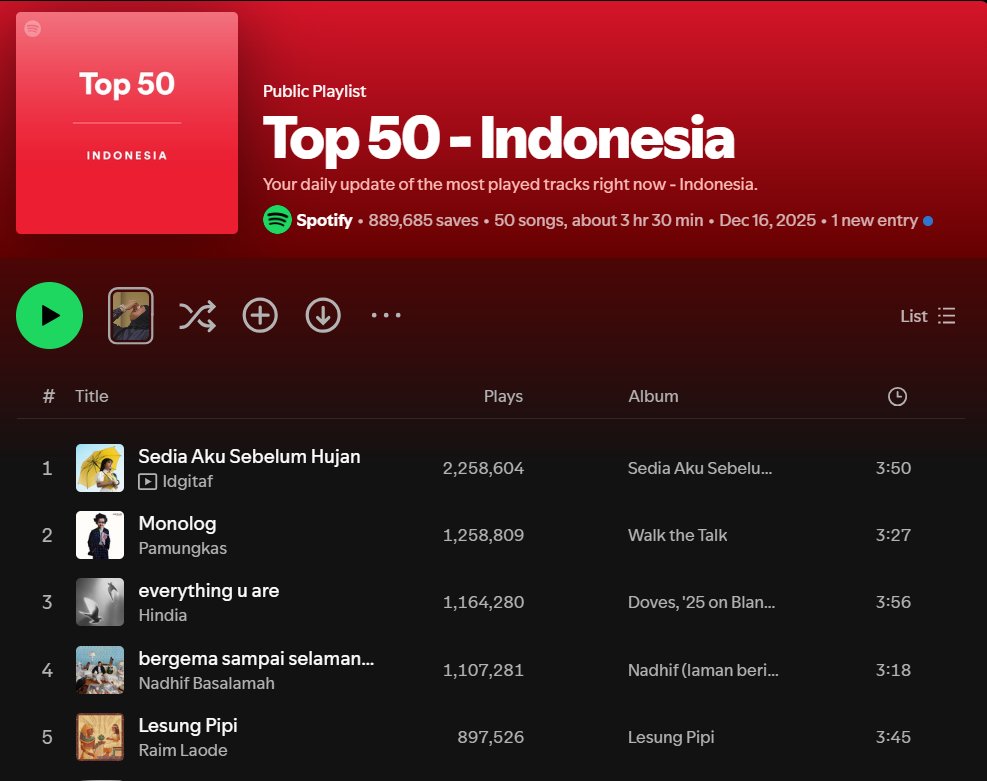Open the Lesung Pipi album link
The height and width of the screenshot is (781, 987).
click(x=671, y=737)
